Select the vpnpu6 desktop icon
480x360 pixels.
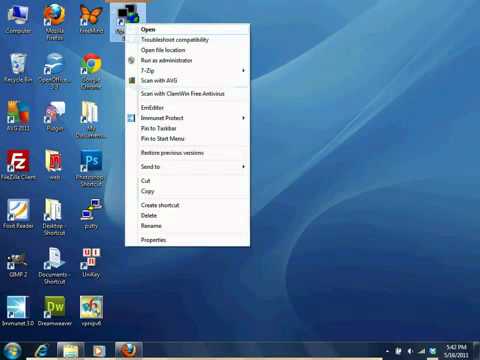tap(91, 311)
